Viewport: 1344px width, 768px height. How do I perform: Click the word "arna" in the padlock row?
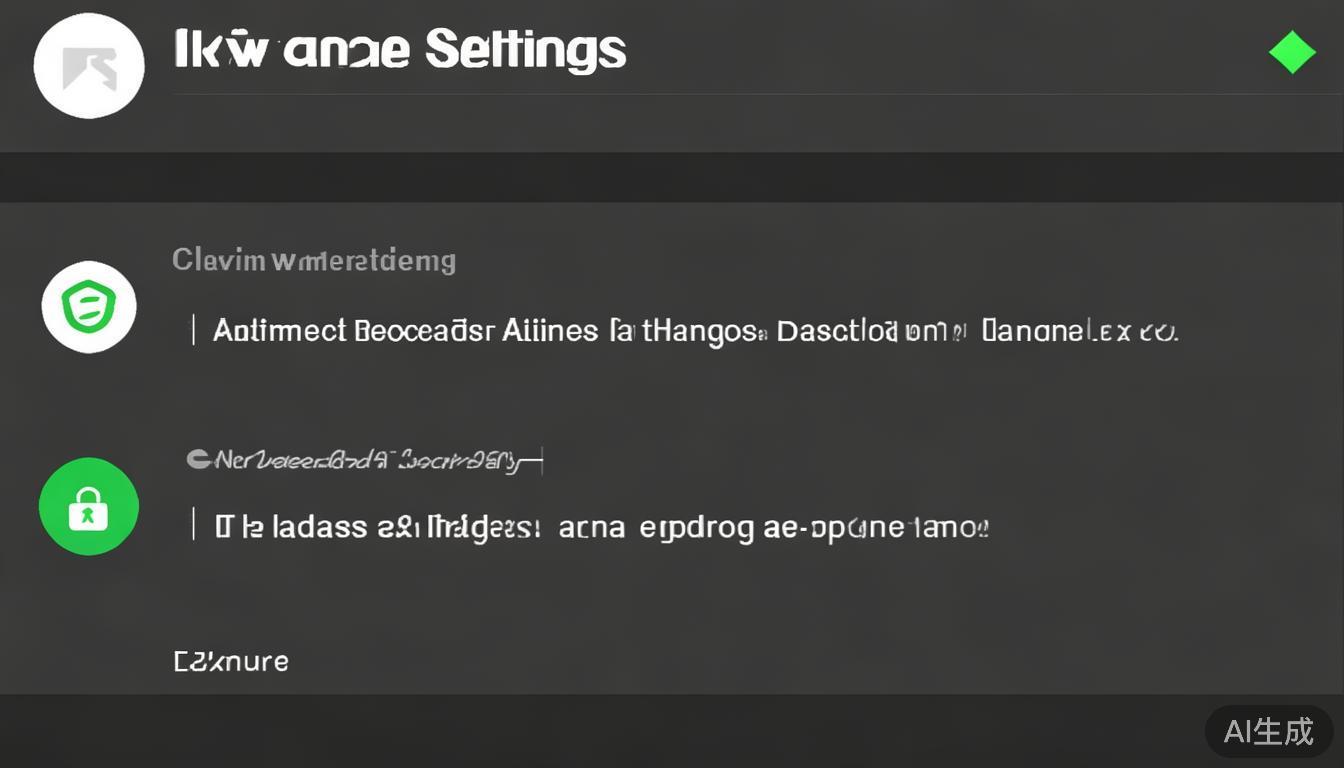[592, 526]
